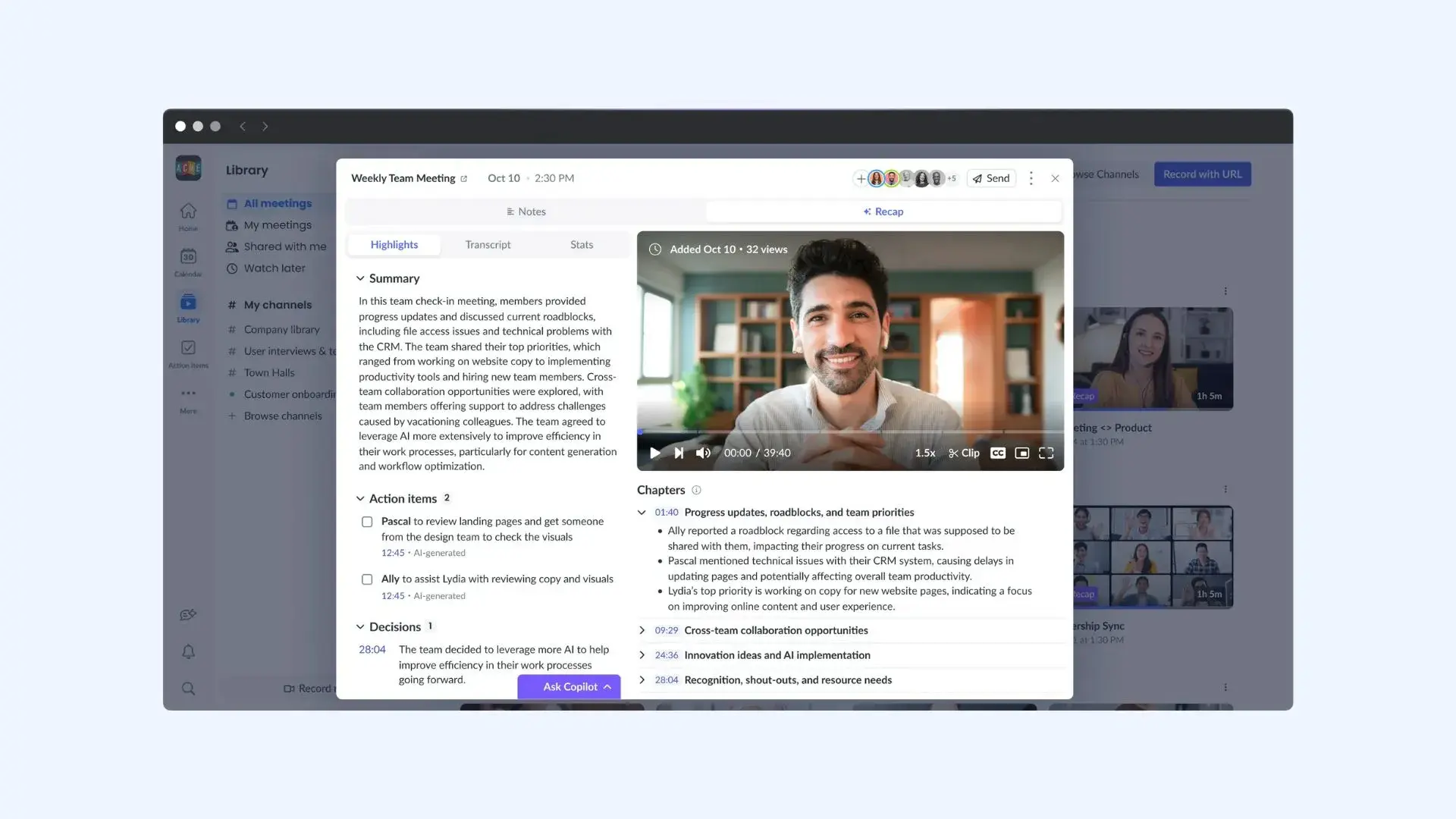Collapse the Action items section
This screenshot has width=1456, height=819.
point(360,498)
